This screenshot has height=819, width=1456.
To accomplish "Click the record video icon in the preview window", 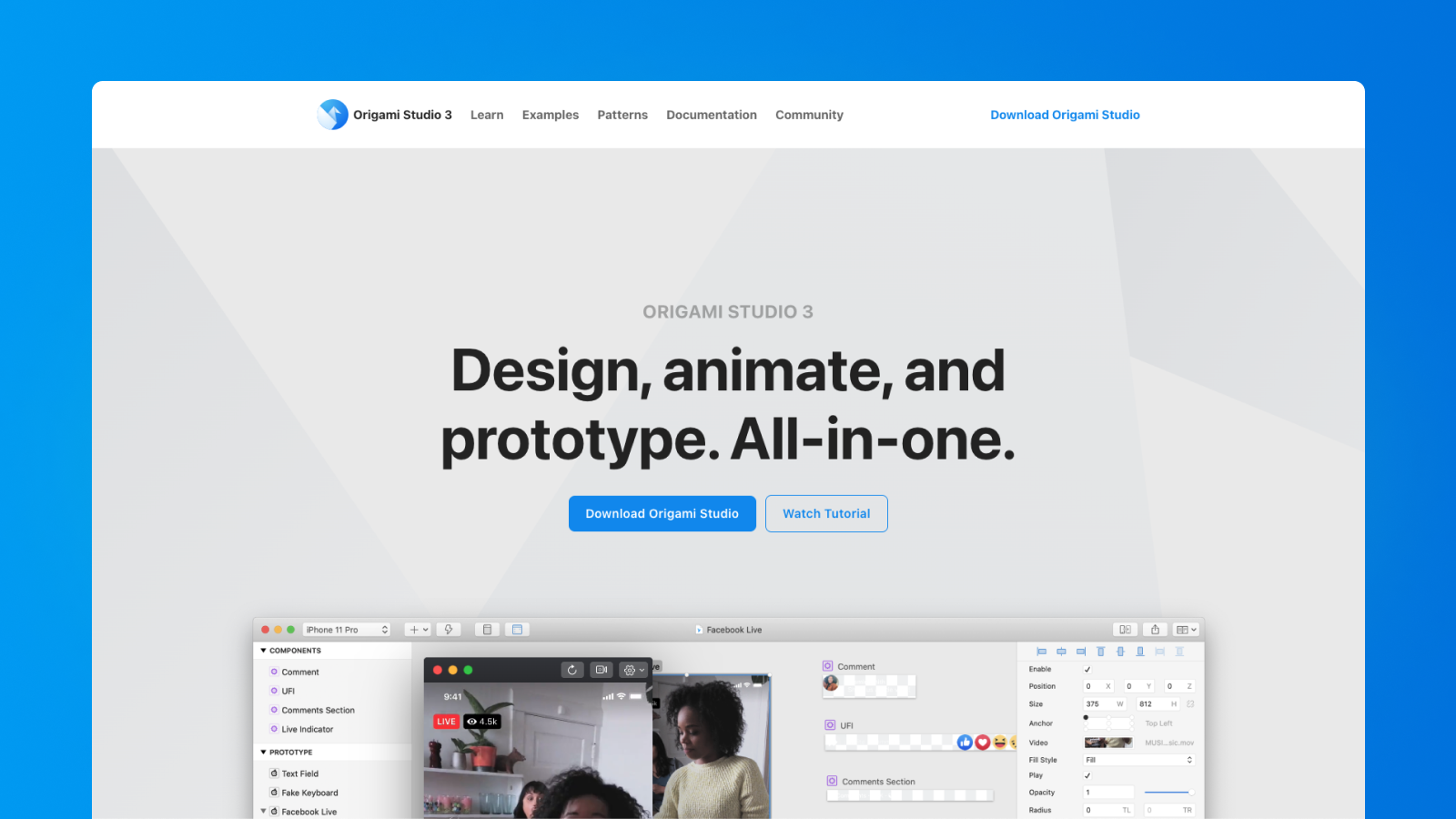I will point(601,670).
